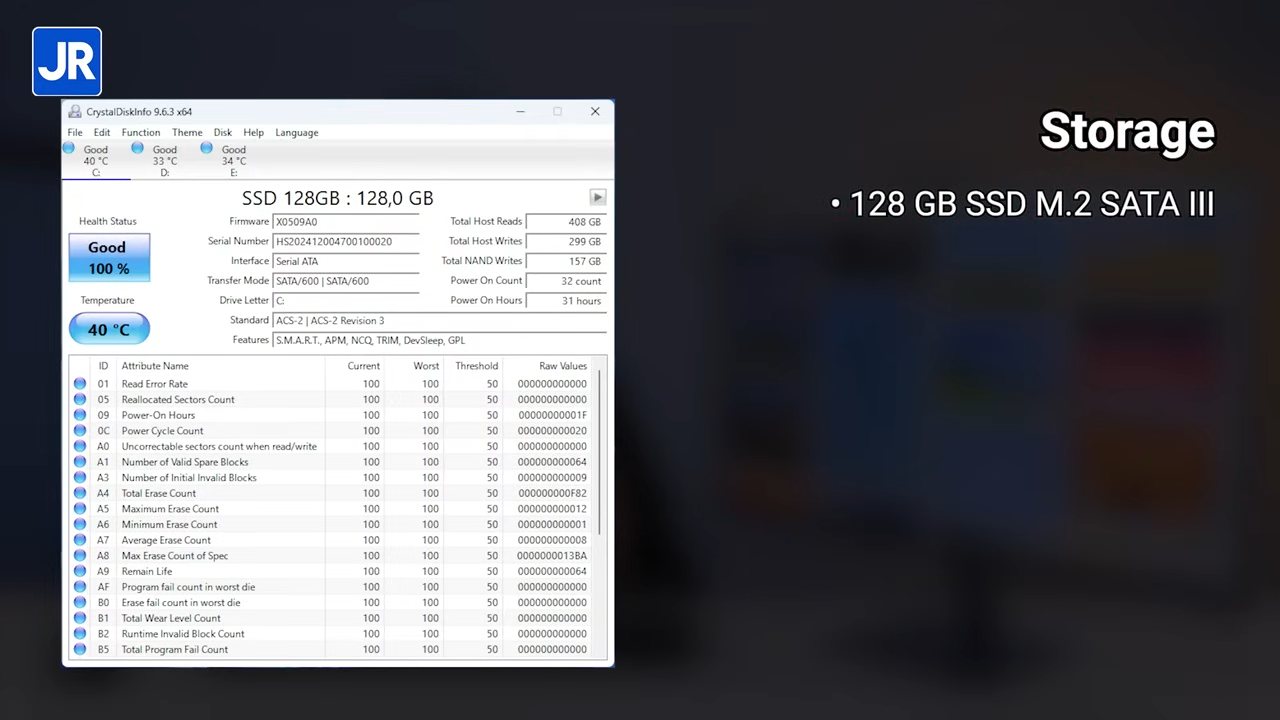
Task: Click the 40 °C temperature button
Action: (109, 329)
